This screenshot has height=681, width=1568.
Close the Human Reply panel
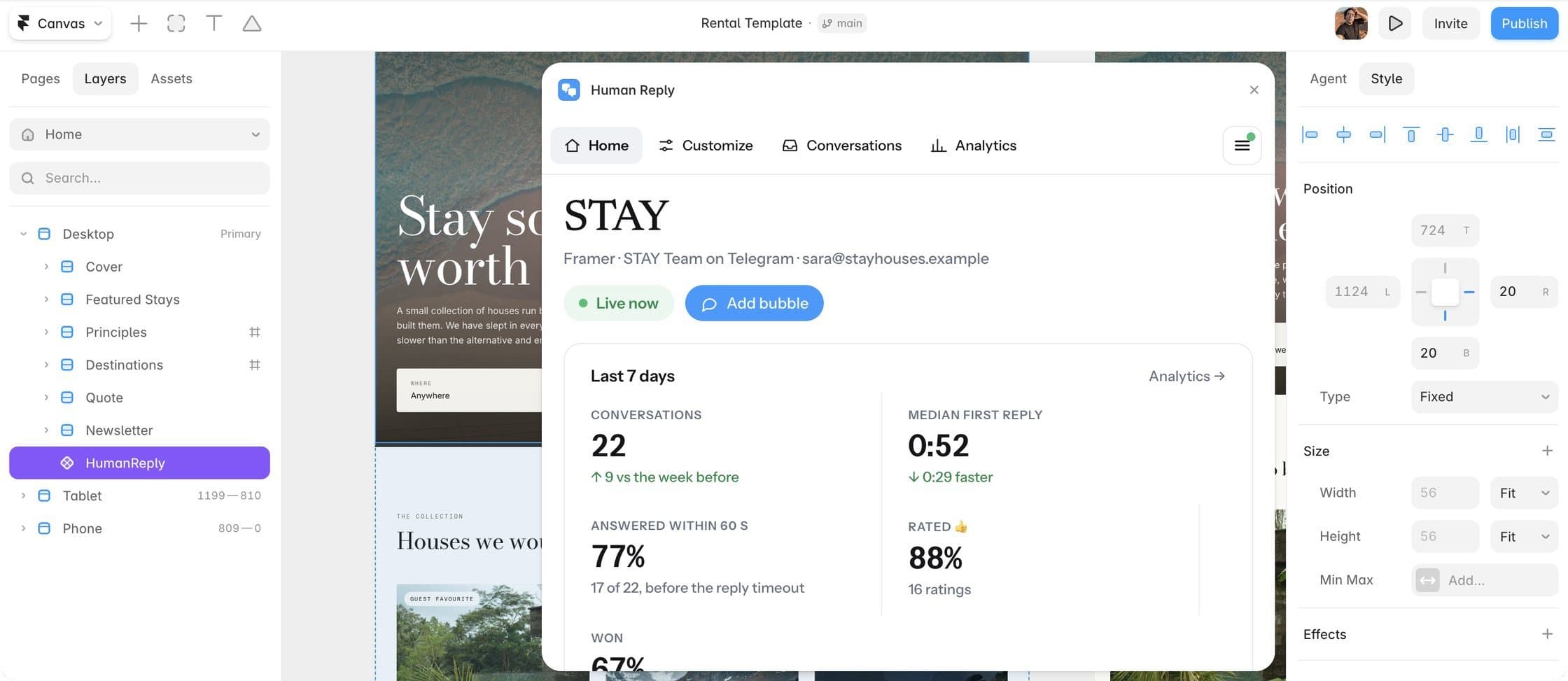1254,90
